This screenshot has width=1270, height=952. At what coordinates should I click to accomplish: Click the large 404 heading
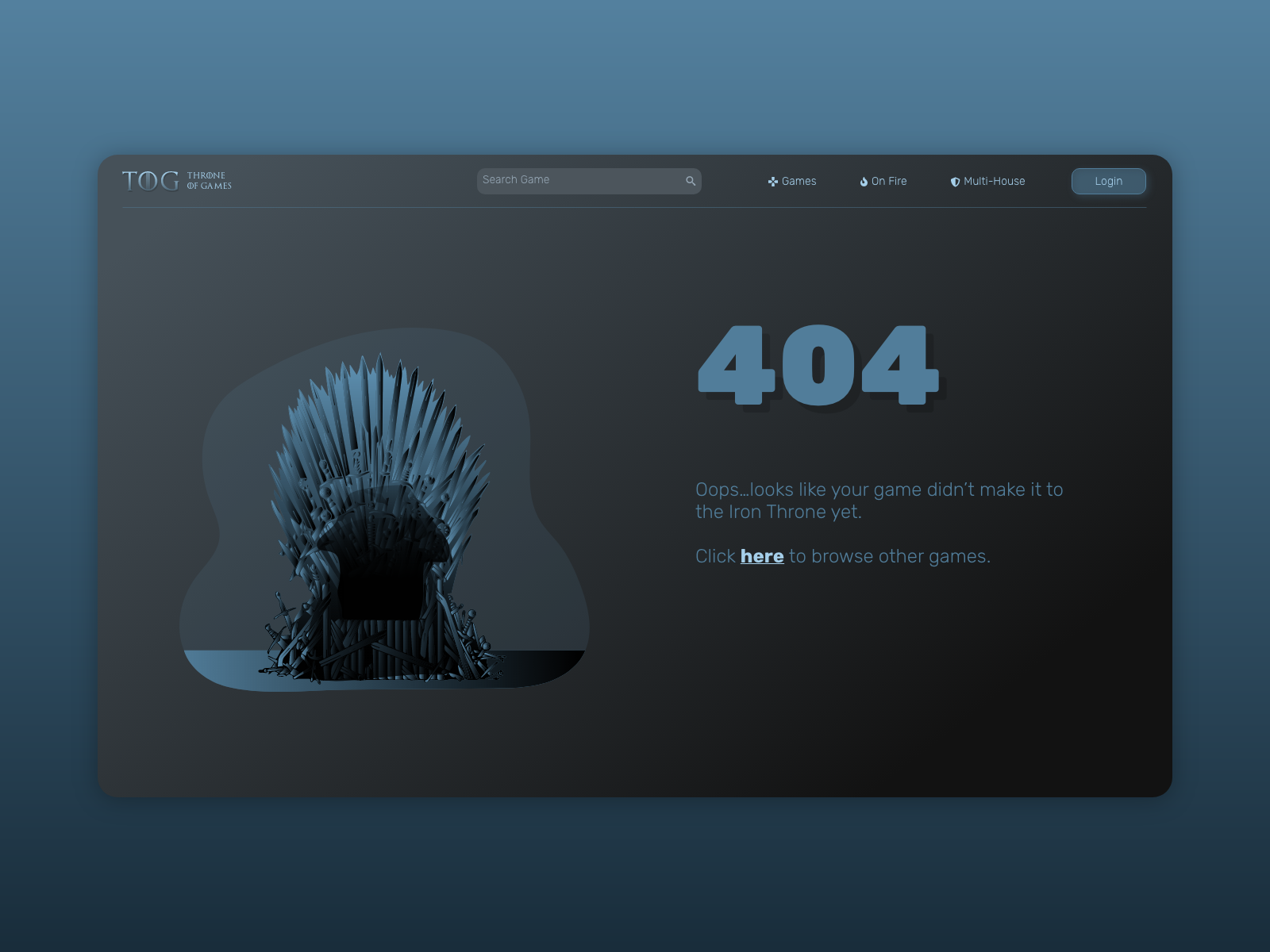(x=818, y=366)
